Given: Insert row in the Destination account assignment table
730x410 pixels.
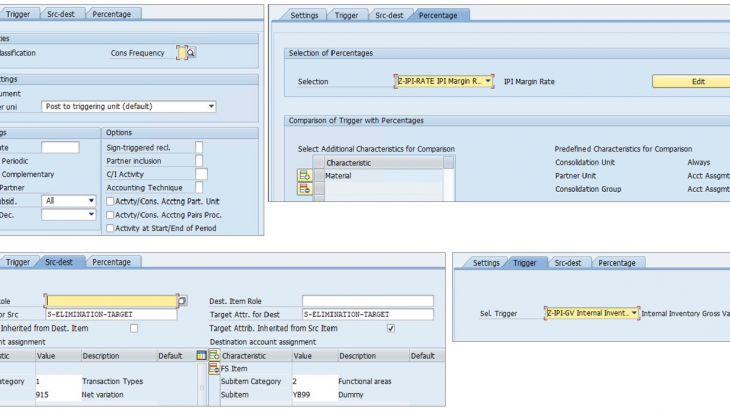Looking at the screenshot, I should tap(214, 356).
